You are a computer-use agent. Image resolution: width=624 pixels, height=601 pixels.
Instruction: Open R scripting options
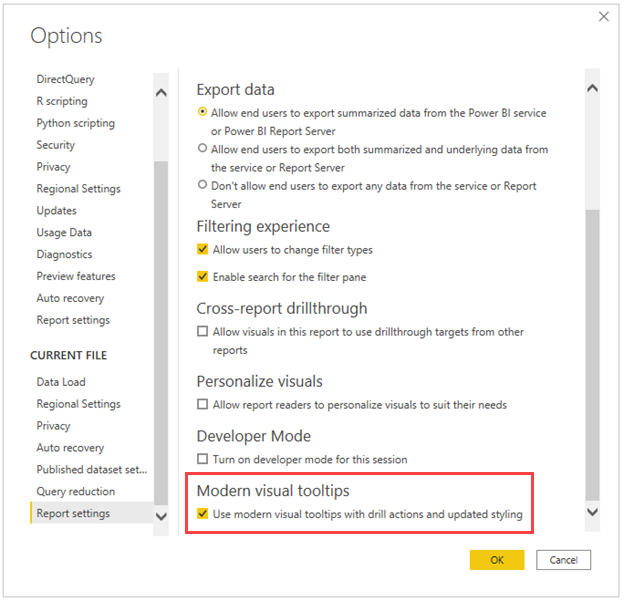[62, 101]
